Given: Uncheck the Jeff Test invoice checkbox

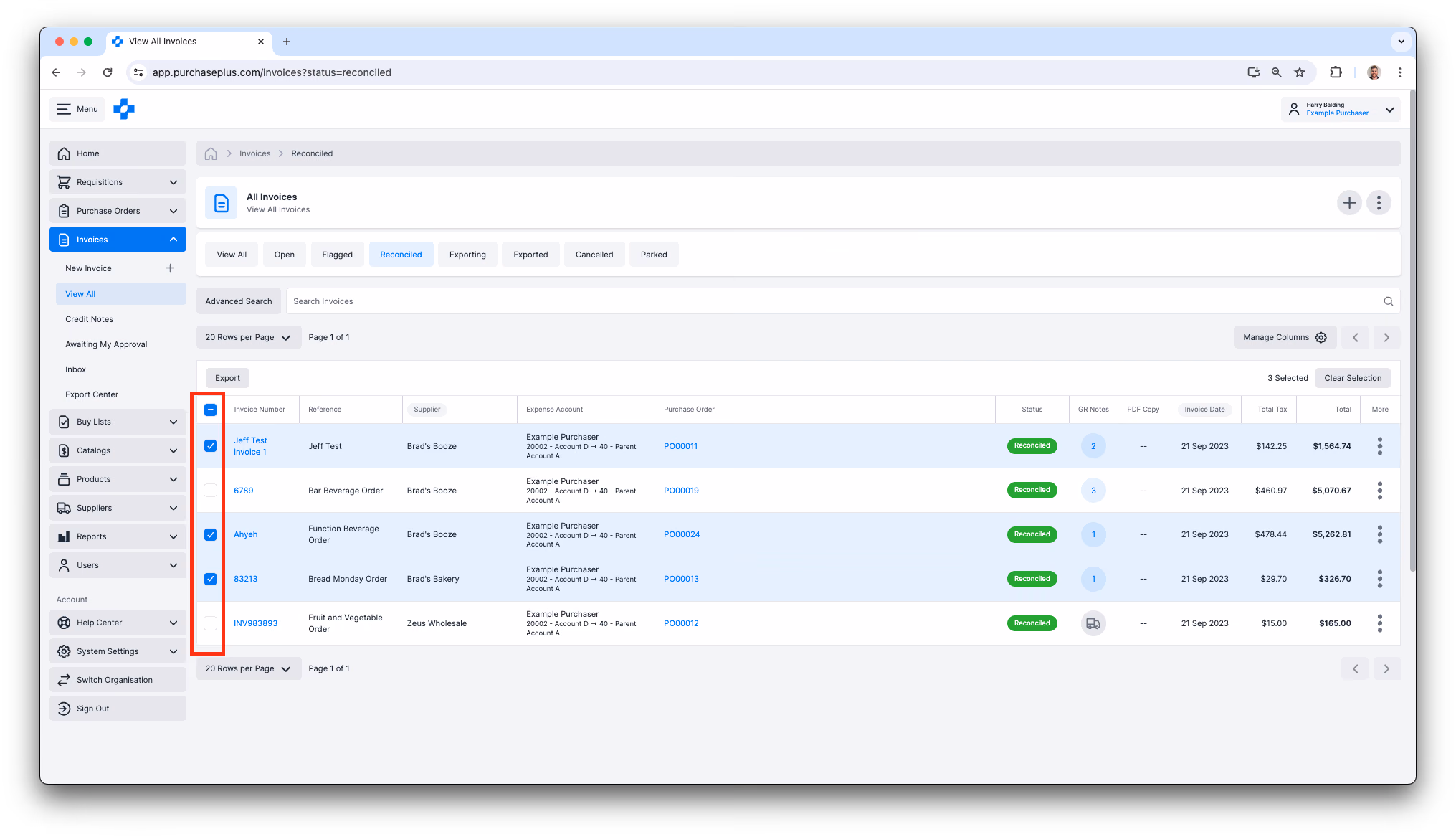Looking at the screenshot, I should coord(210,446).
